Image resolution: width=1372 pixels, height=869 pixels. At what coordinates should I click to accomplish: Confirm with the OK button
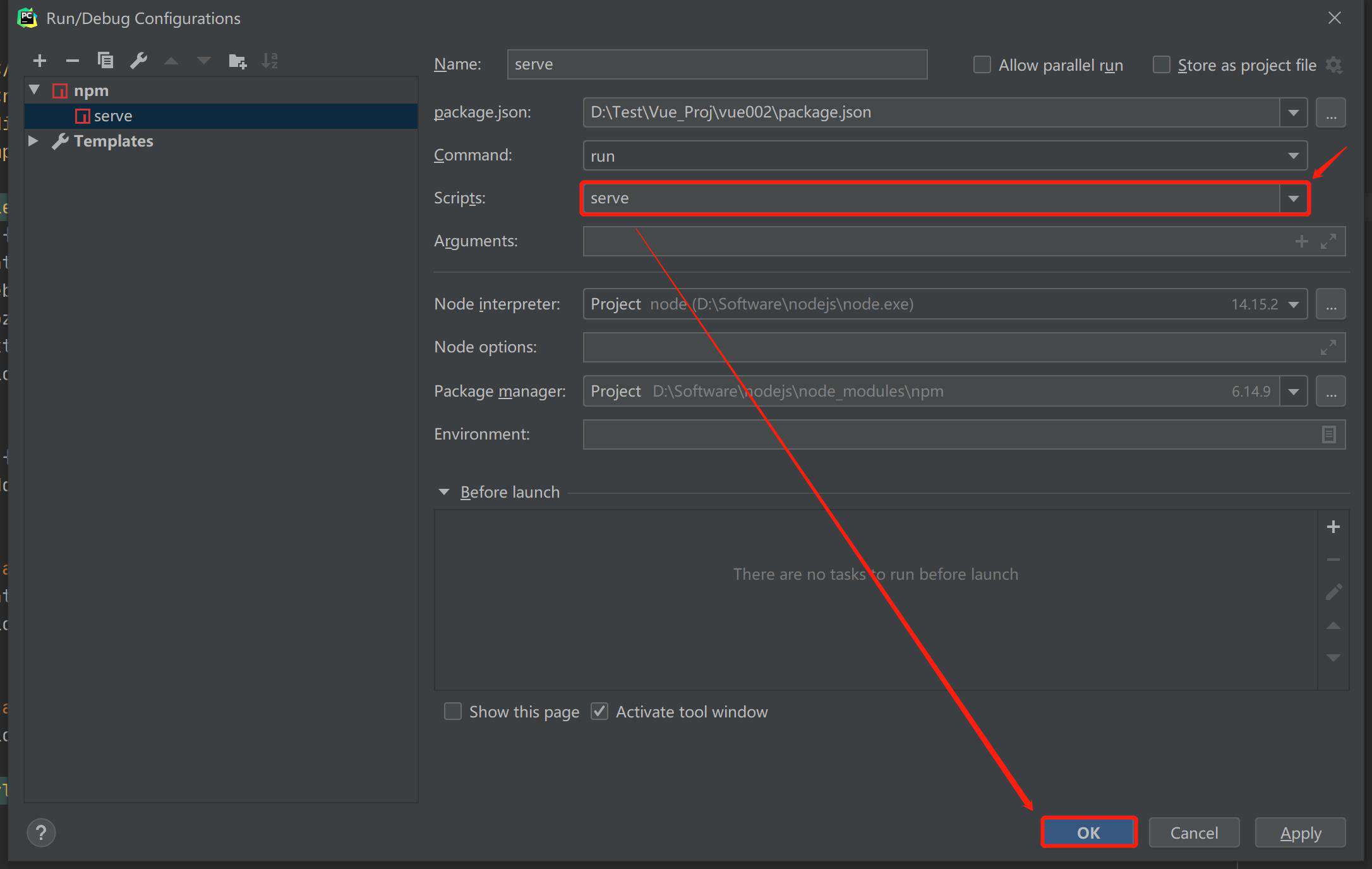click(1089, 833)
